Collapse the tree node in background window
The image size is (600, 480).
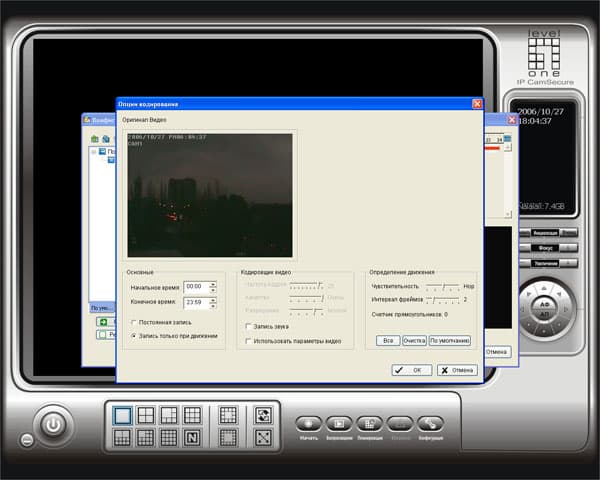[x=93, y=152]
